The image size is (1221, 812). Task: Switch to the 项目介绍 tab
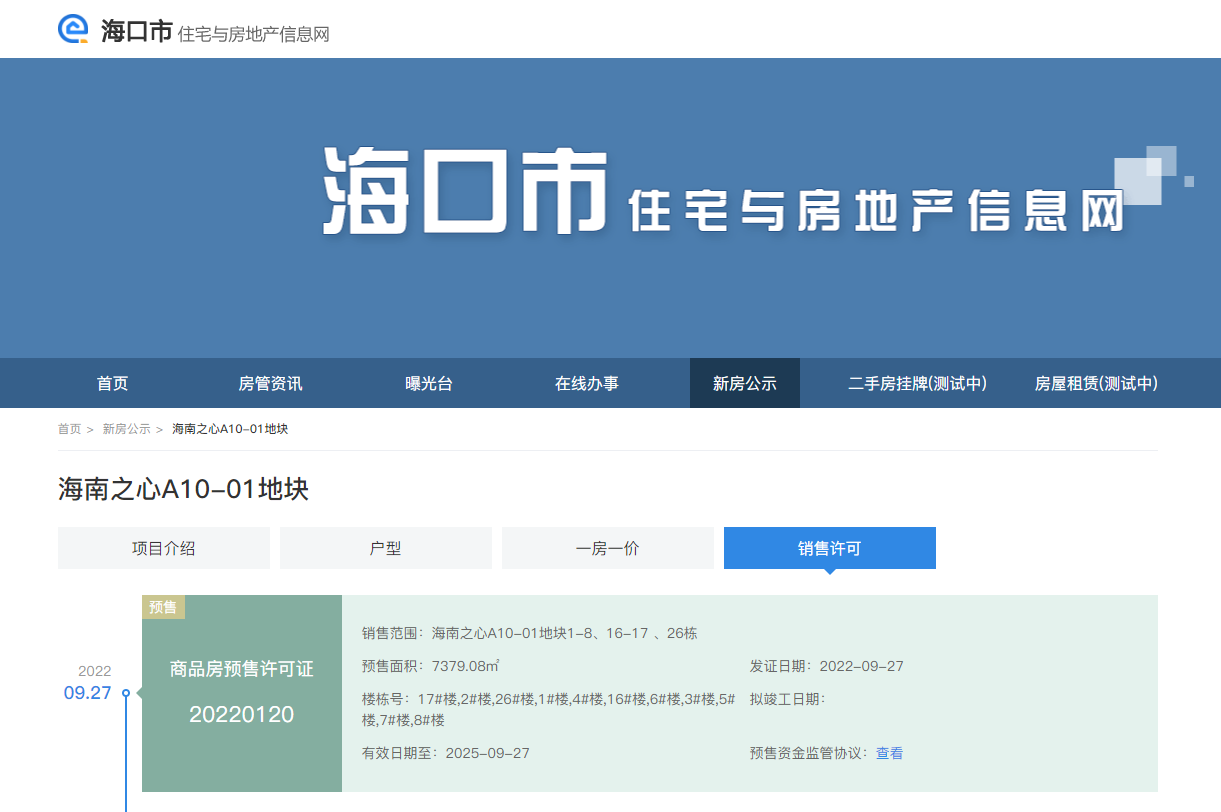pyautogui.click(x=164, y=548)
